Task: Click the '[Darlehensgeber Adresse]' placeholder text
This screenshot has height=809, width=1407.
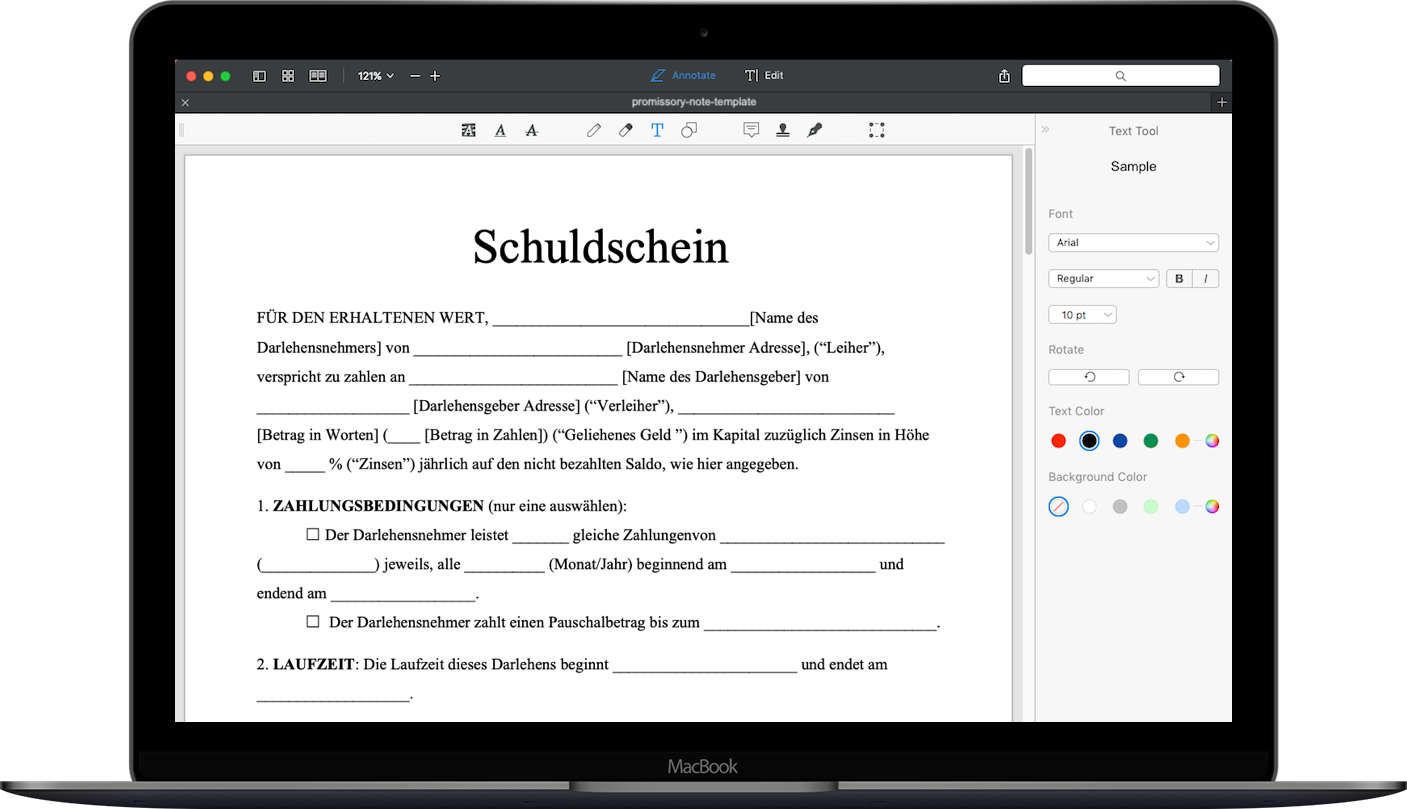Action: [496, 406]
